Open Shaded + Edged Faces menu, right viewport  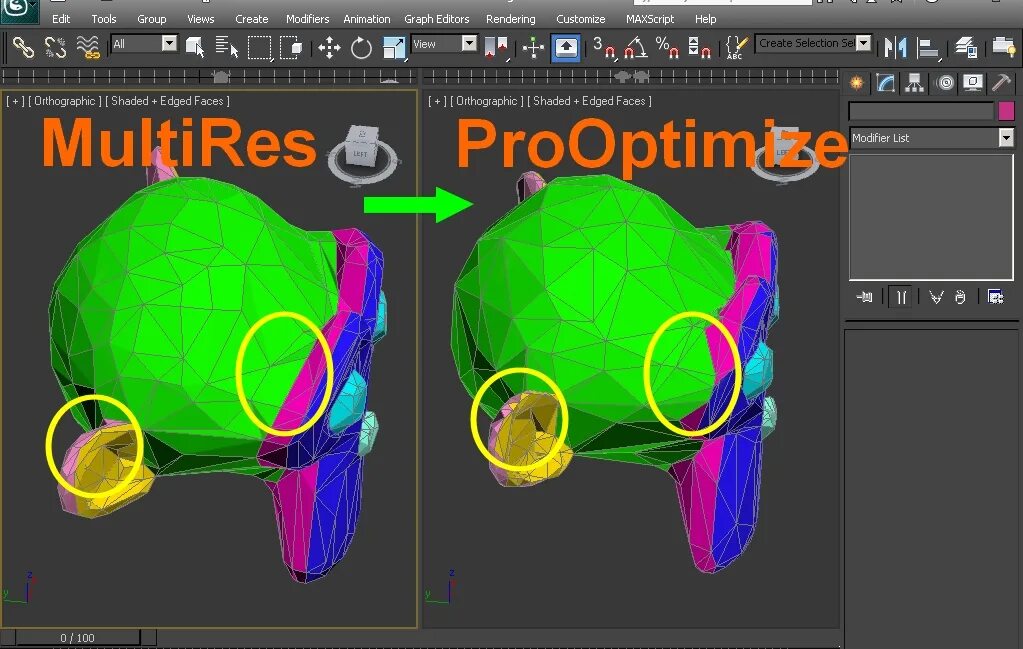[x=589, y=101]
